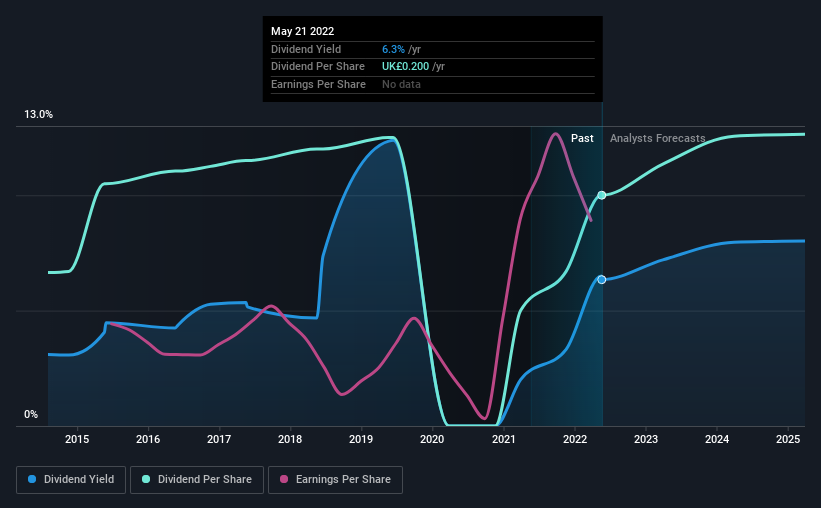Click the pink Earnings Per Share legend dot
Screen dimensions: 821x508
pos(284,479)
